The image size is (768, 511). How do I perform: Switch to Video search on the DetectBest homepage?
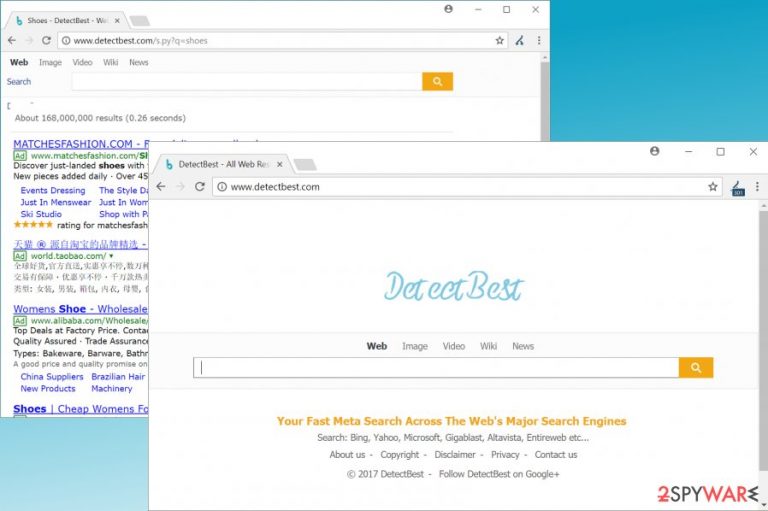pos(454,346)
